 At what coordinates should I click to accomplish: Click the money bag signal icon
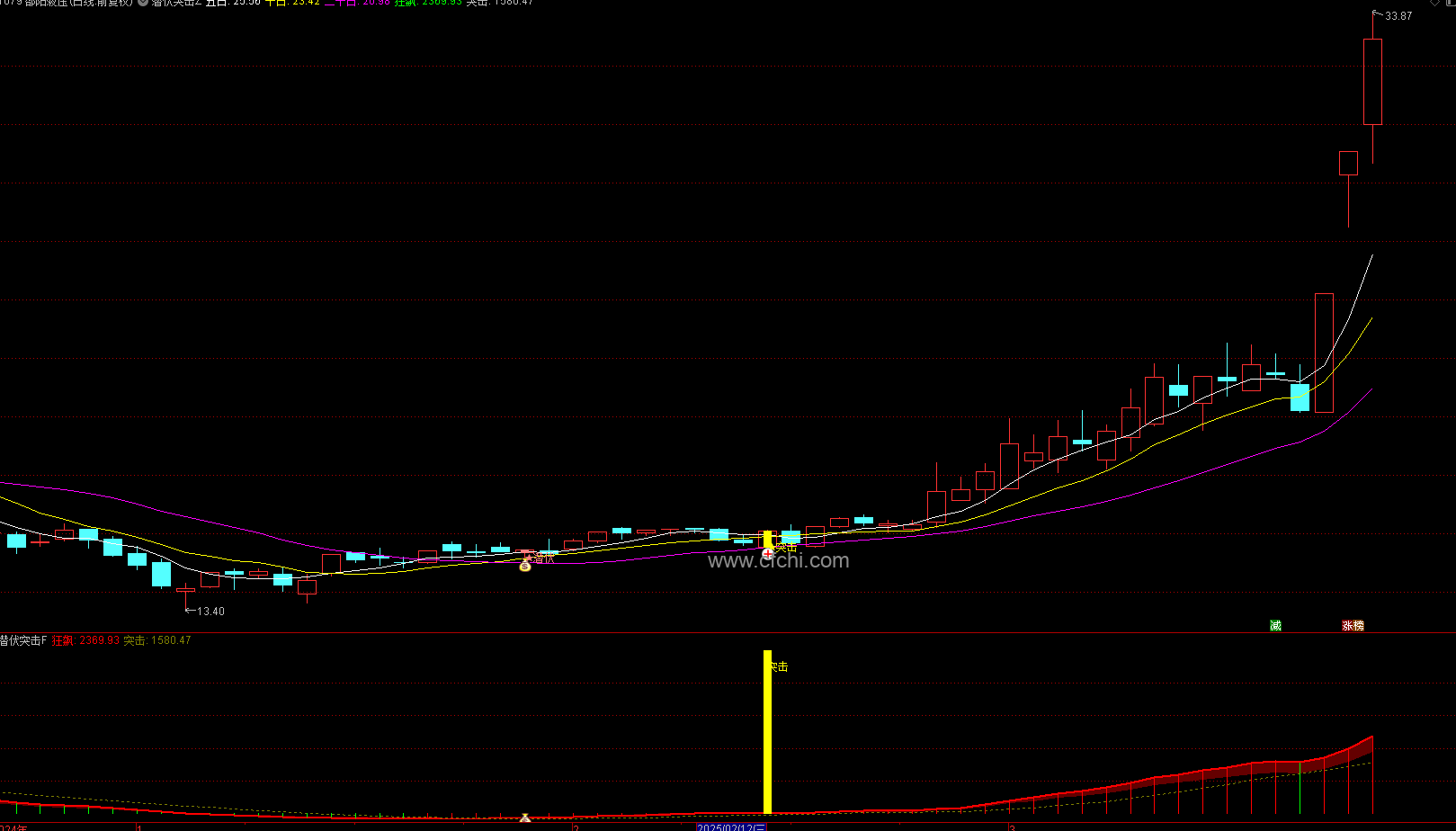click(x=525, y=566)
